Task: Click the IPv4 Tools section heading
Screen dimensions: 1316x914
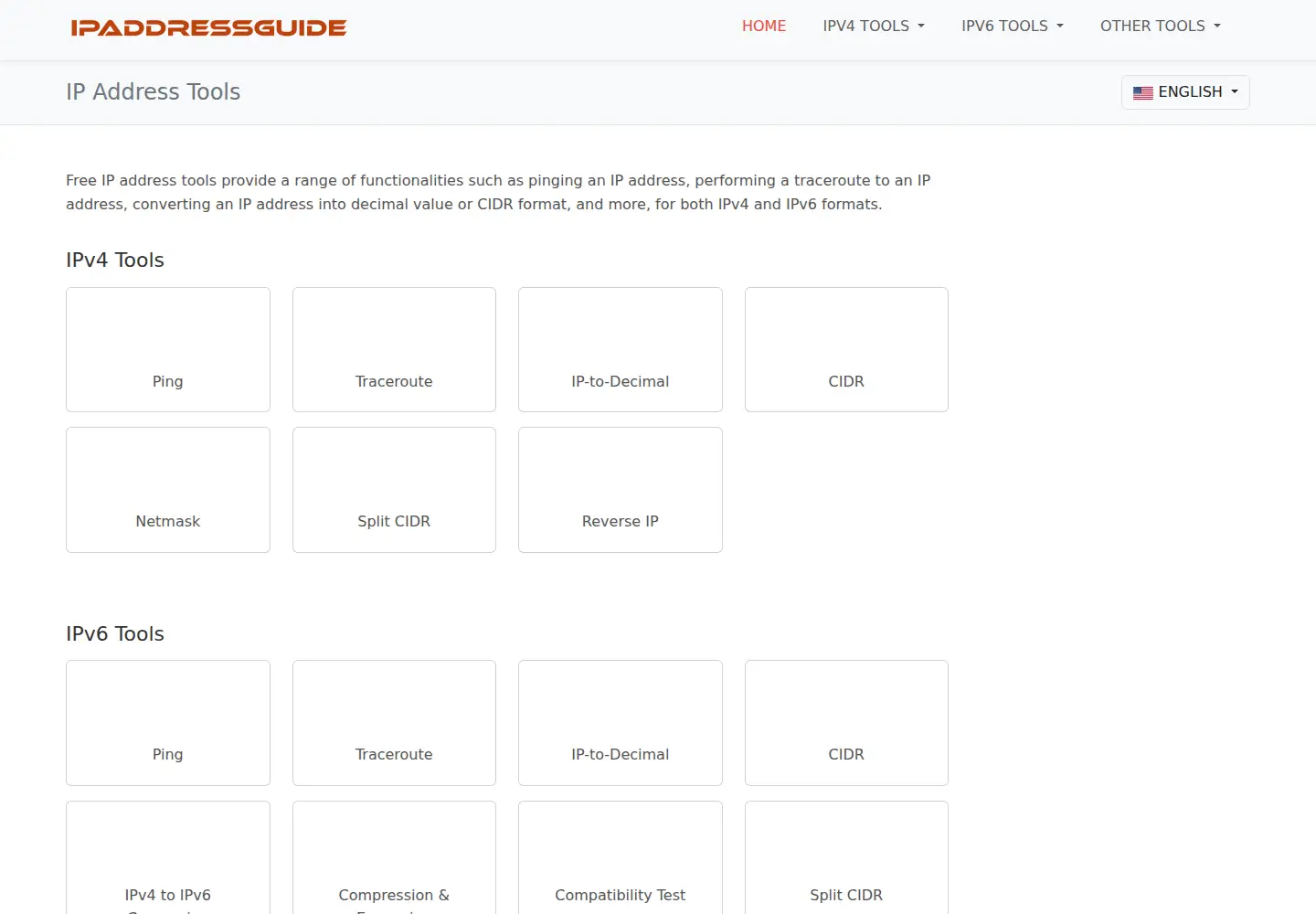Action: [x=115, y=260]
